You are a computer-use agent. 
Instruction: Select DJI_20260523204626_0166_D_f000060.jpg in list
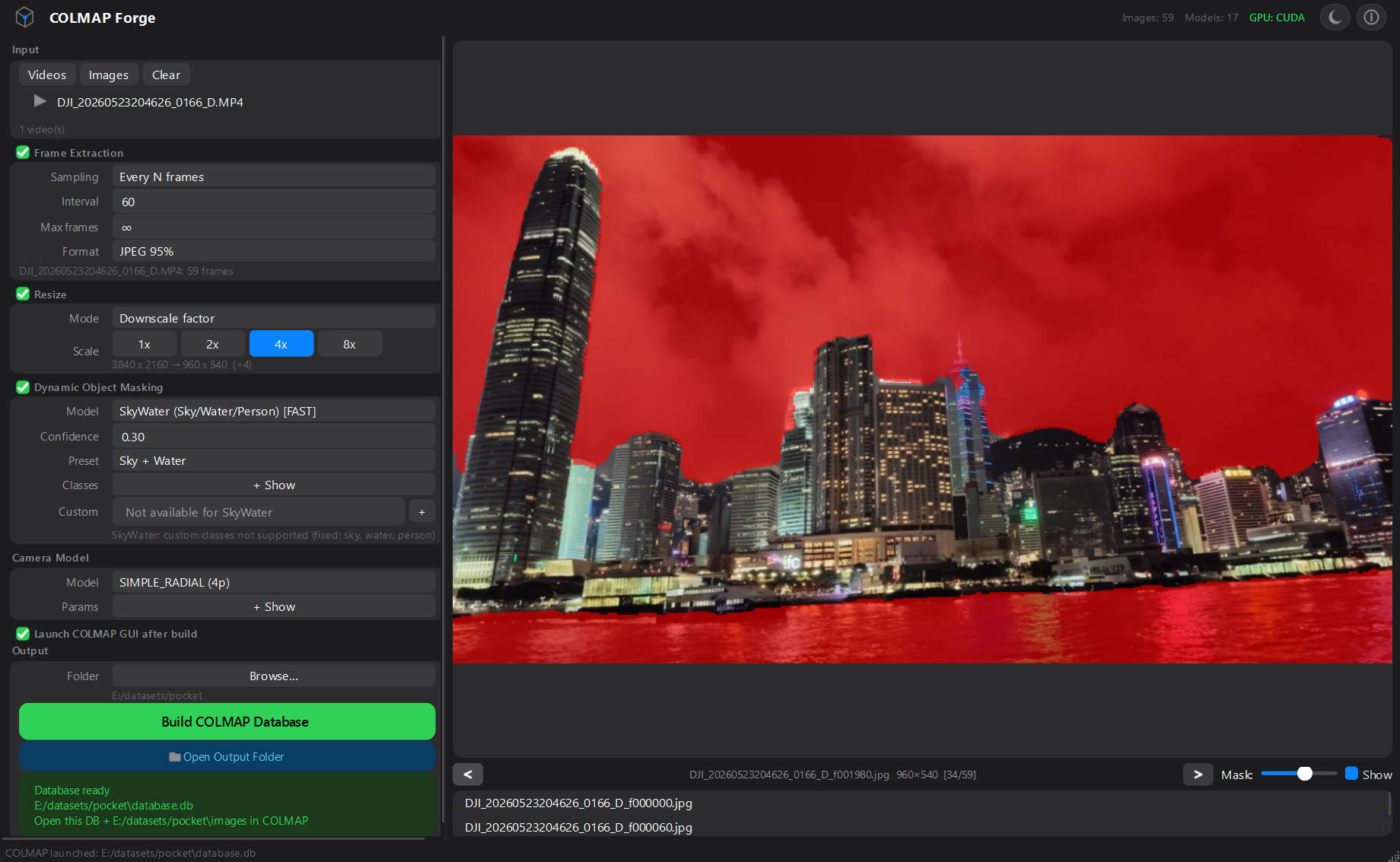tap(921, 827)
